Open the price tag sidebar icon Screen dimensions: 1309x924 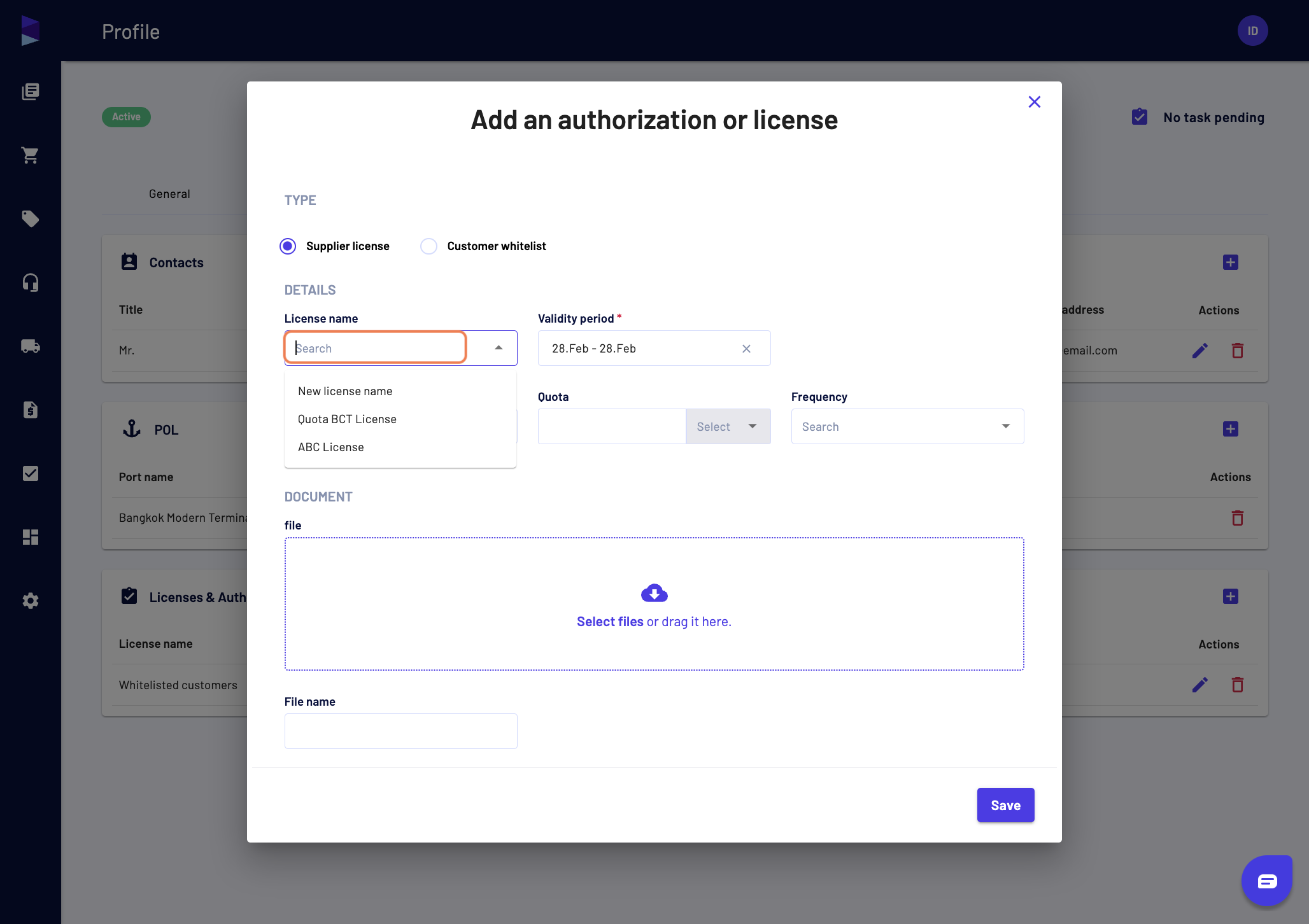pos(31,219)
